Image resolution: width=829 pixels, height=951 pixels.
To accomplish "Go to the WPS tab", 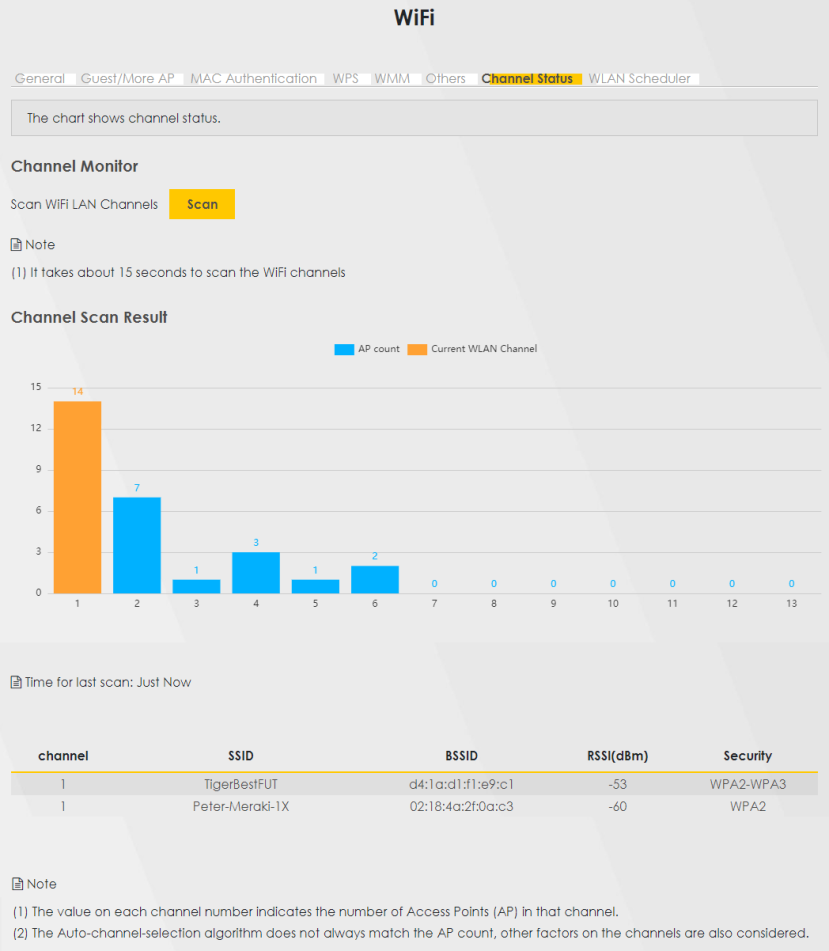I will (x=345, y=79).
